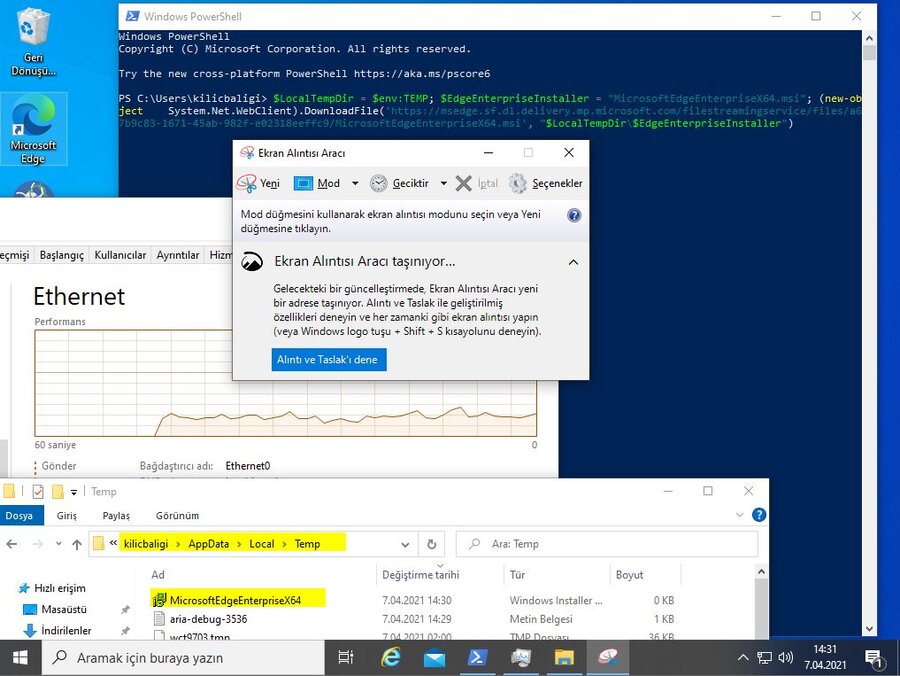Click the Windows Start button

(x=20, y=658)
